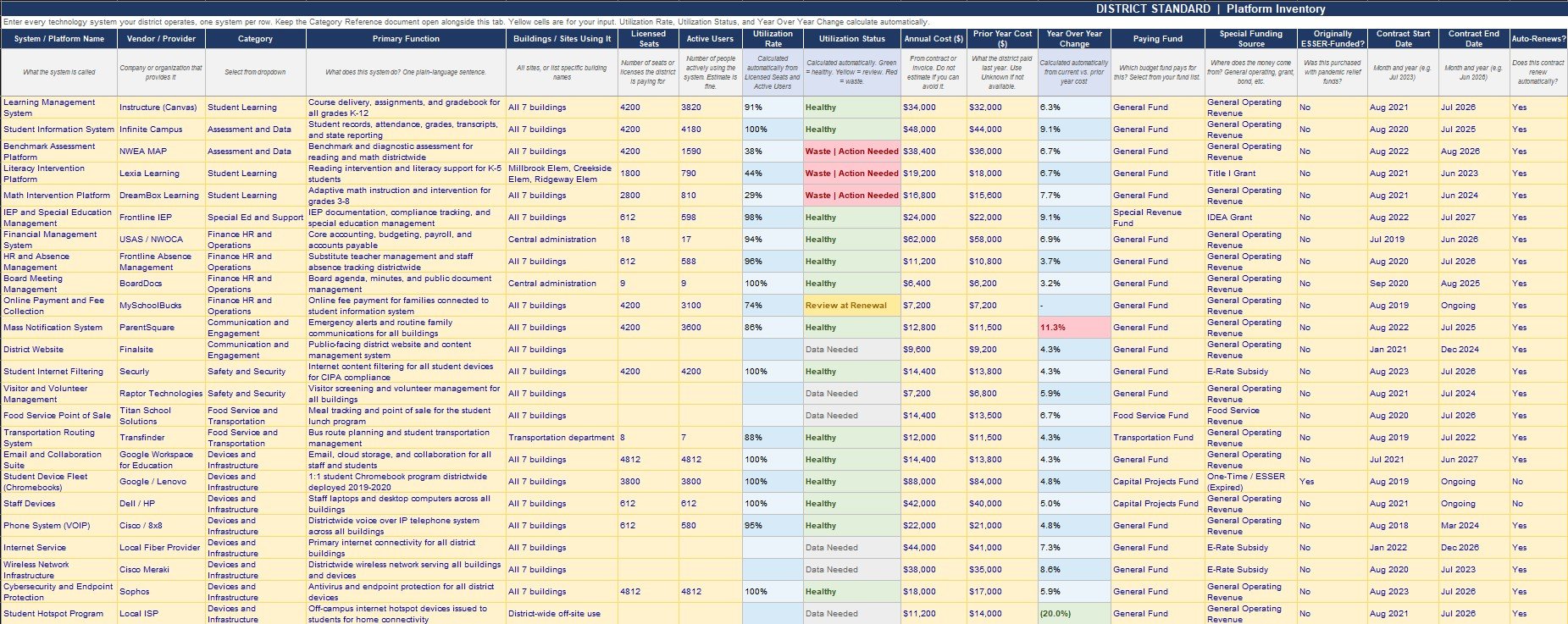
Task: Click the 'Titan School Solutions' cell
Action: pyautogui.click(x=161, y=416)
